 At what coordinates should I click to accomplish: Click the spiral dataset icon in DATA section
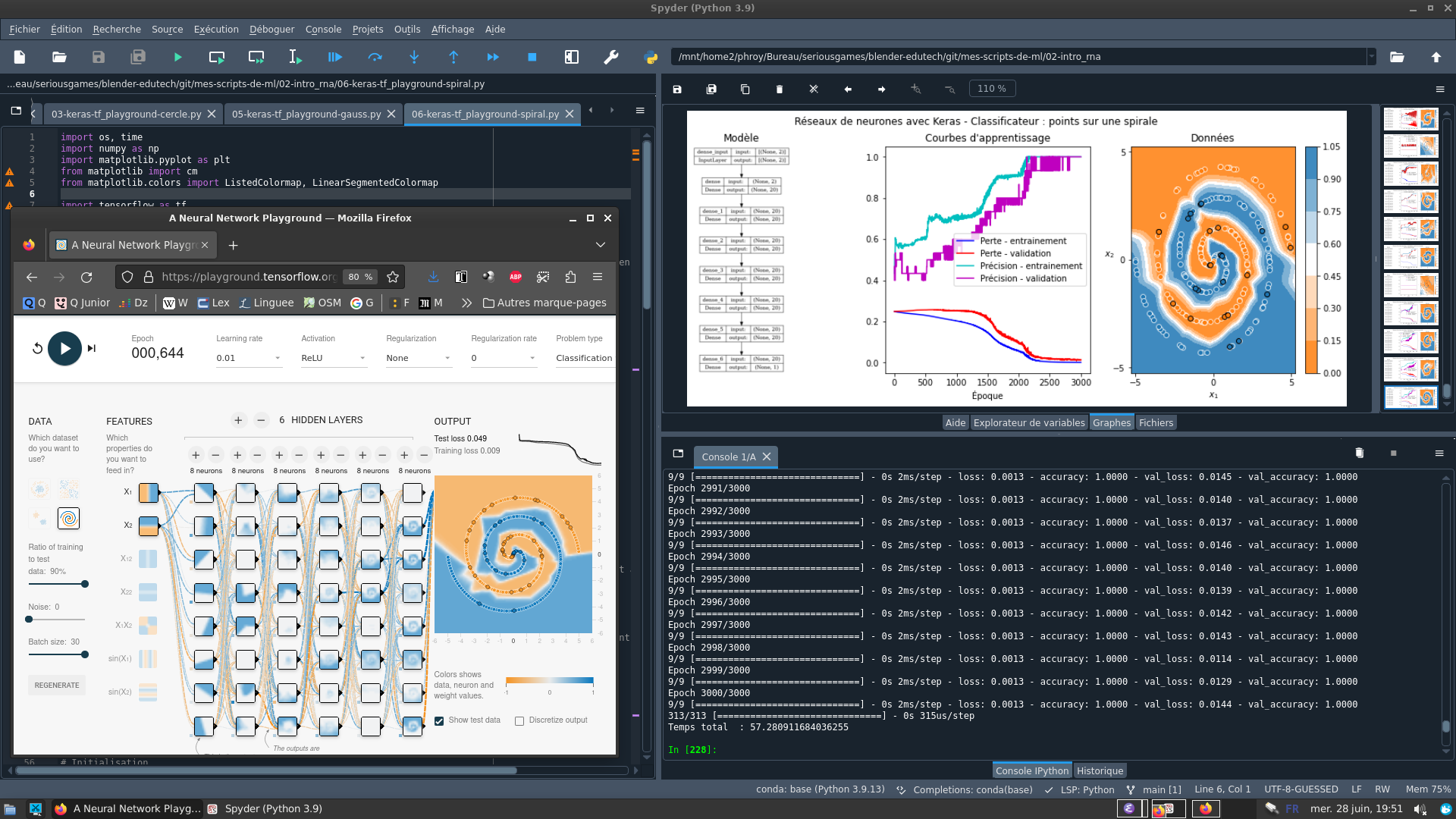68,519
